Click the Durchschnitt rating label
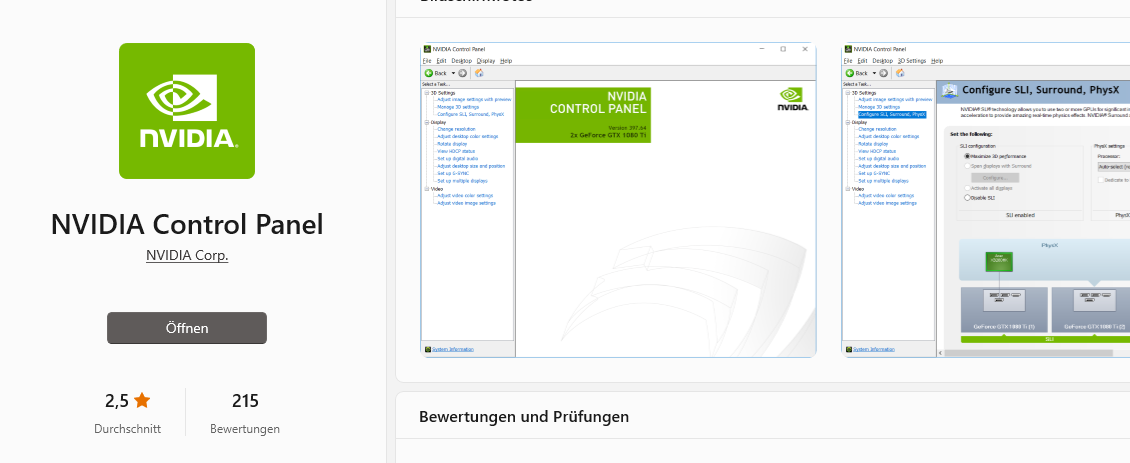 (128, 429)
